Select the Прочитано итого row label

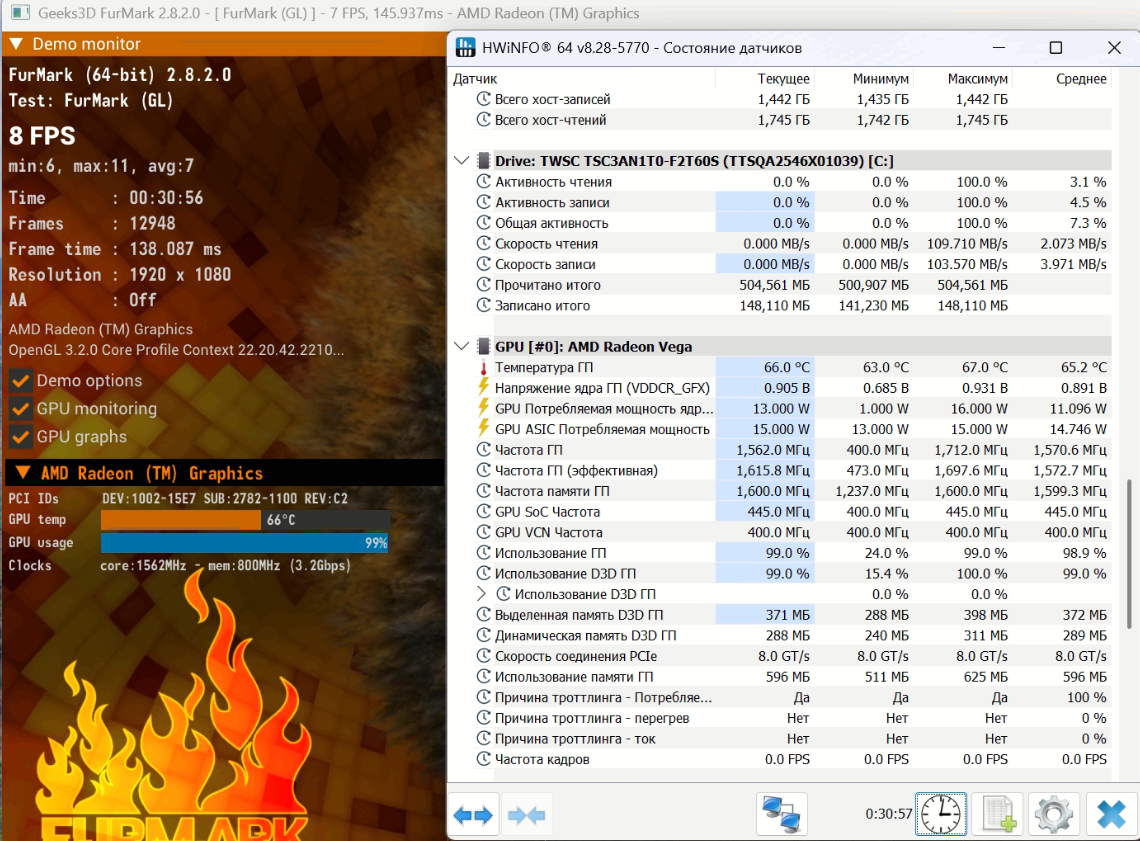(x=547, y=285)
